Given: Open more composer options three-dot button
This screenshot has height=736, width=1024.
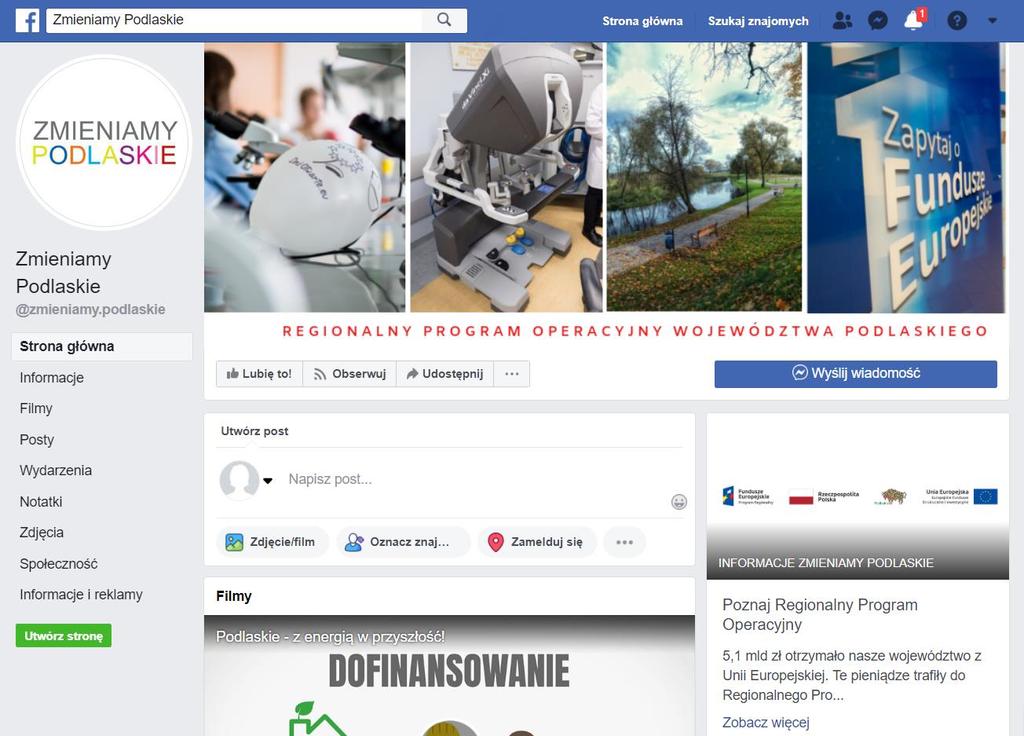Looking at the screenshot, I should [x=624, y=542].
